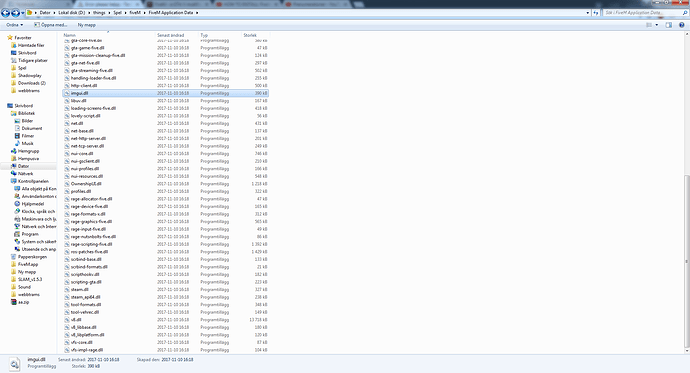Change the view with the view icon

[649, 25]
